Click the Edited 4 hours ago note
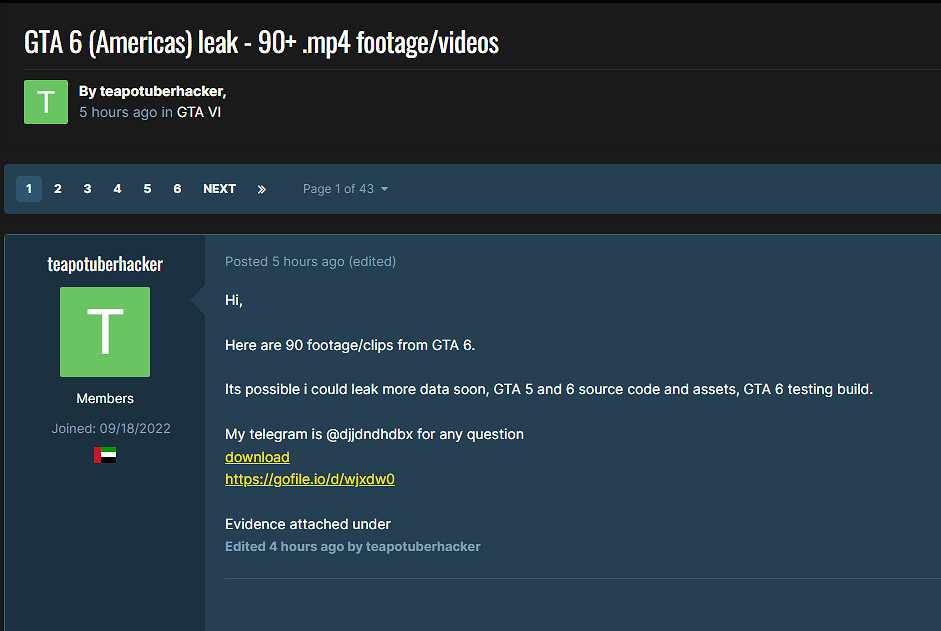Image resolution: width=941 pixels, height=631 pixels. [286, 546]
